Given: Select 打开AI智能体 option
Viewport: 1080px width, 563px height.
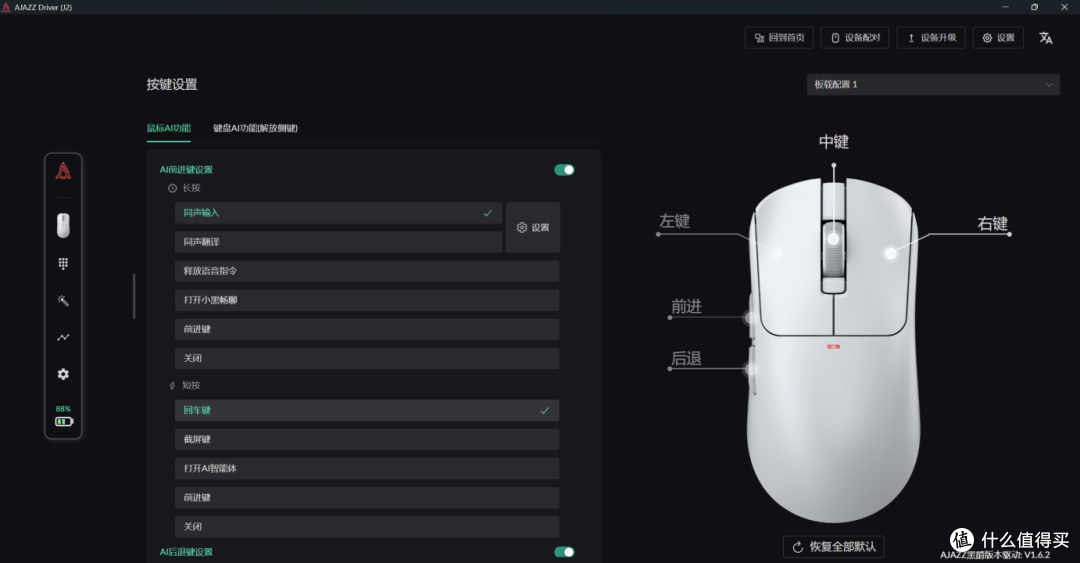Looking at the screenshot, I should 367,468.
